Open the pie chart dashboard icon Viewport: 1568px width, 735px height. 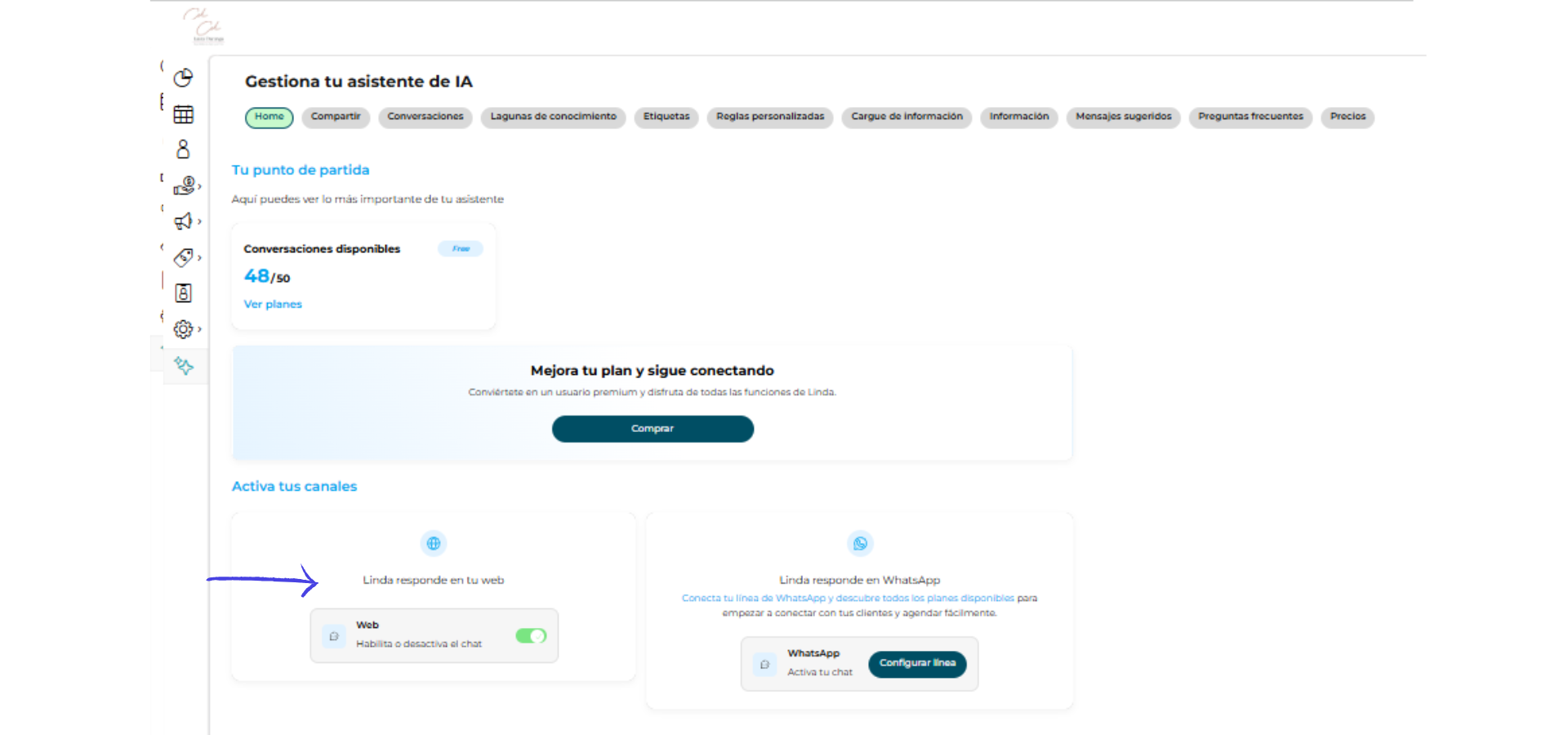coord(183,78)
